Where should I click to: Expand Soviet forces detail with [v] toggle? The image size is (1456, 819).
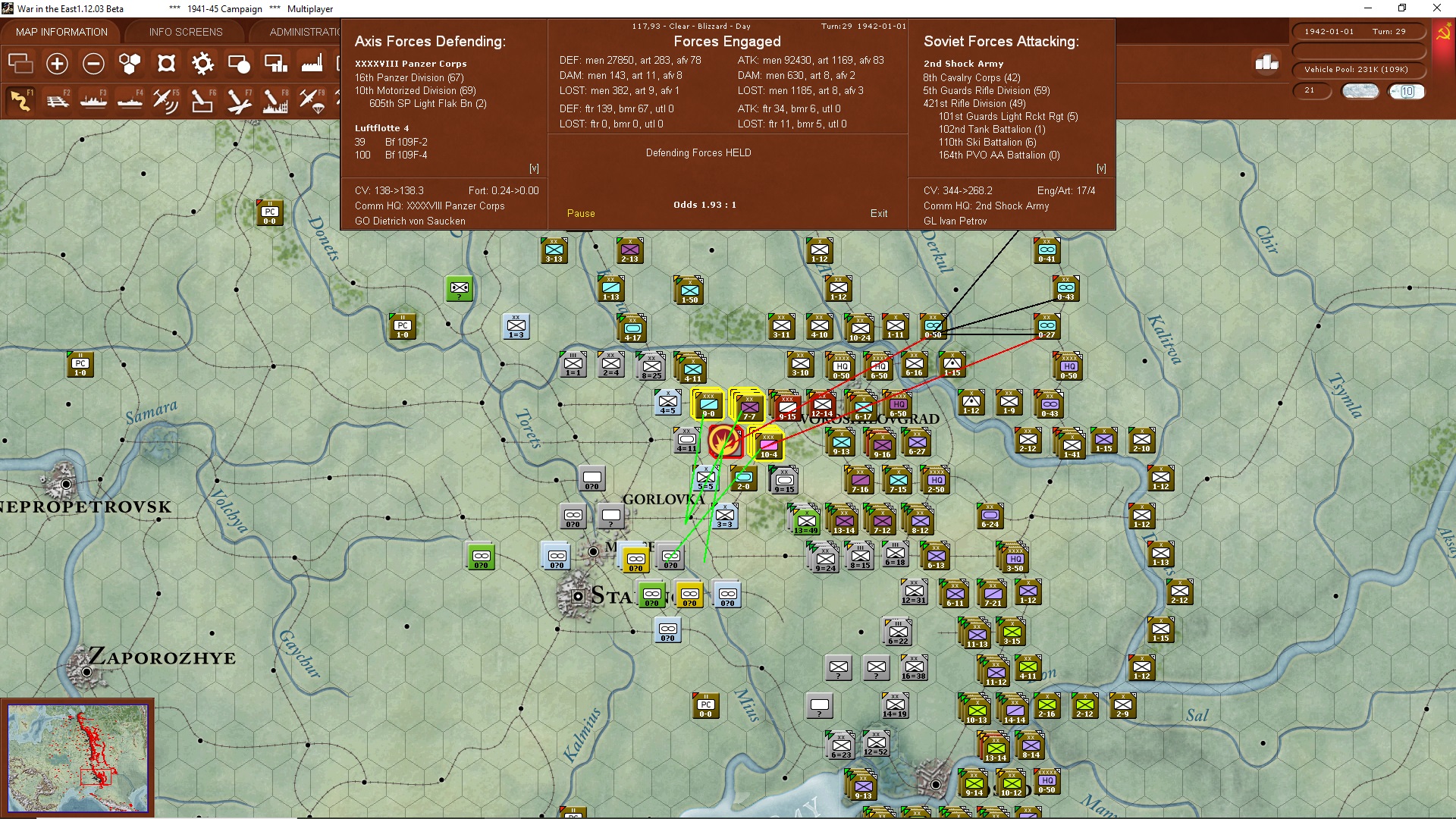click(x=1101, y=168)
